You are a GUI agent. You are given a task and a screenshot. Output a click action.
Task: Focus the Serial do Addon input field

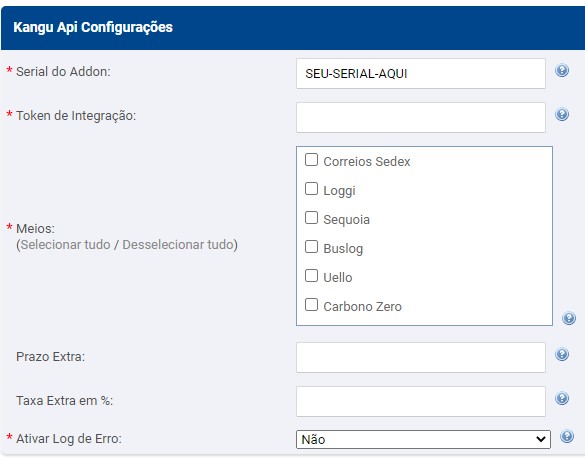click(x=421, y=73)
